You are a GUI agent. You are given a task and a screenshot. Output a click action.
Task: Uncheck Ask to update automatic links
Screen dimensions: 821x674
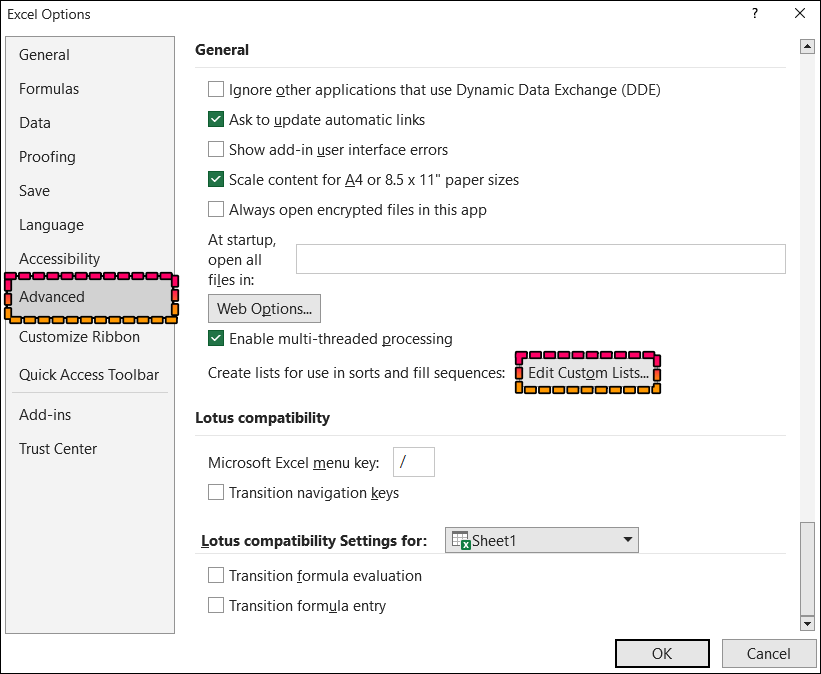click(x=216, y=119)
